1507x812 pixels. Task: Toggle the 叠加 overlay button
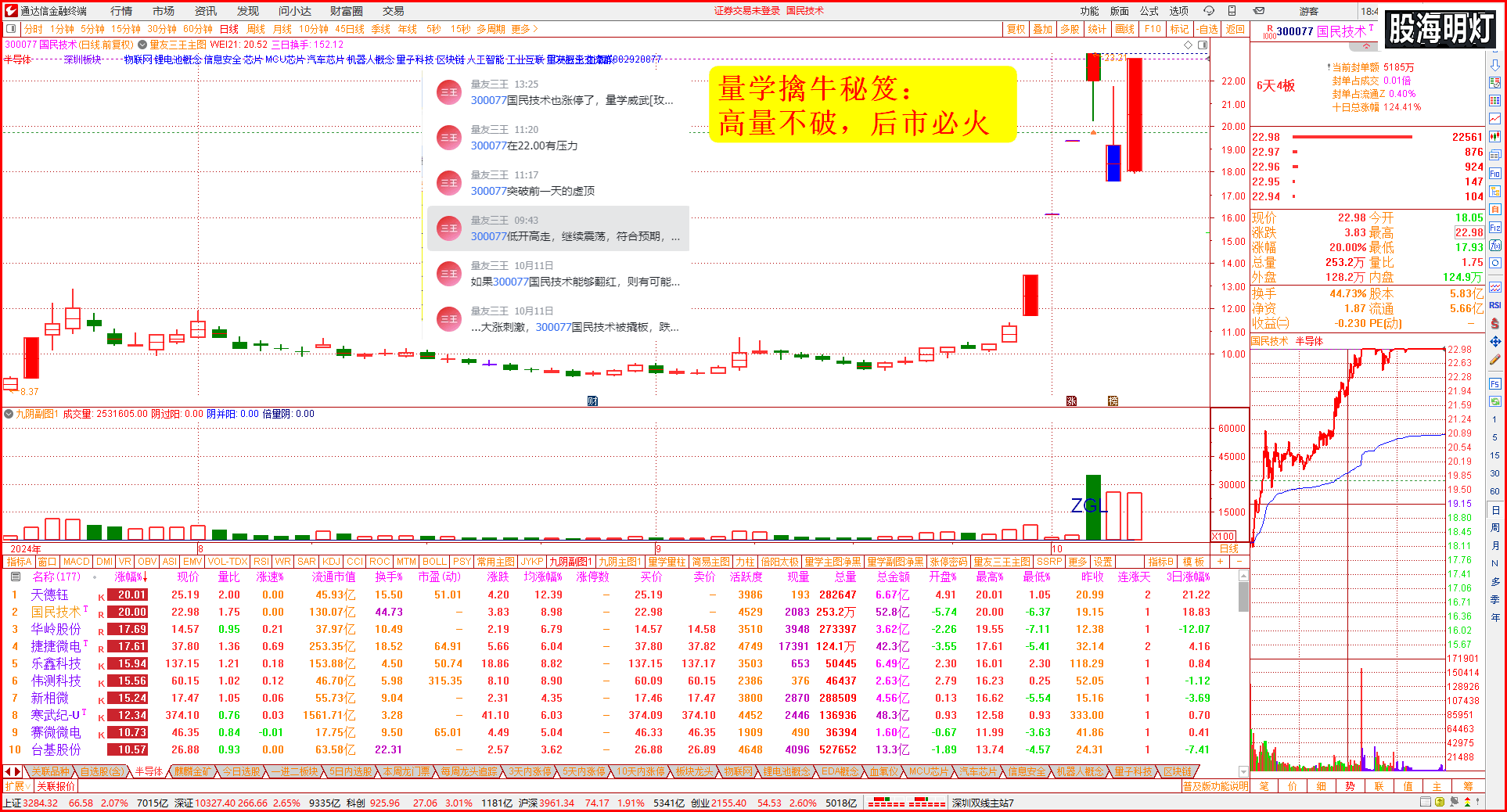(x=1043, y=29)
